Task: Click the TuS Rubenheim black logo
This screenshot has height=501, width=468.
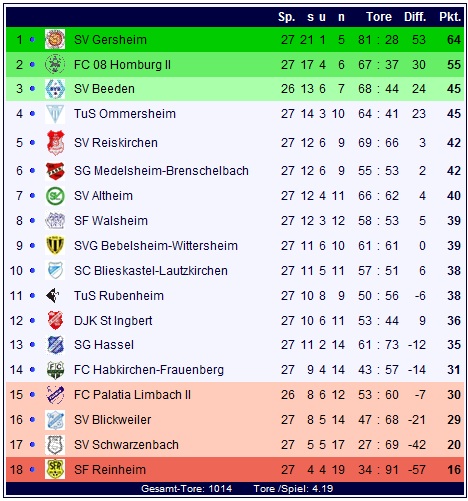Action: 53,296
